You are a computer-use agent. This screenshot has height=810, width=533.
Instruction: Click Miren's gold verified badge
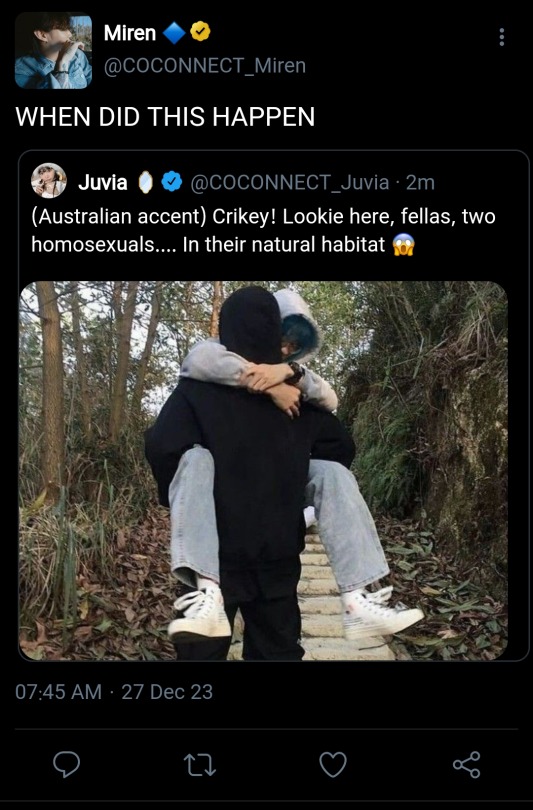(x=200, y=32)
